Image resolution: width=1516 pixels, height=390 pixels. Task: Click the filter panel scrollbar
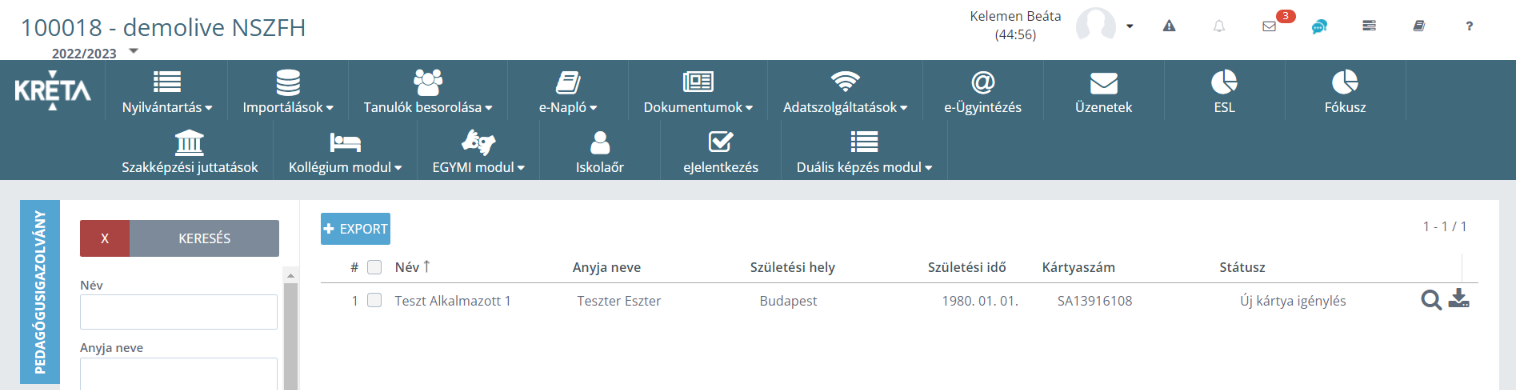click(x=291, y=330)
